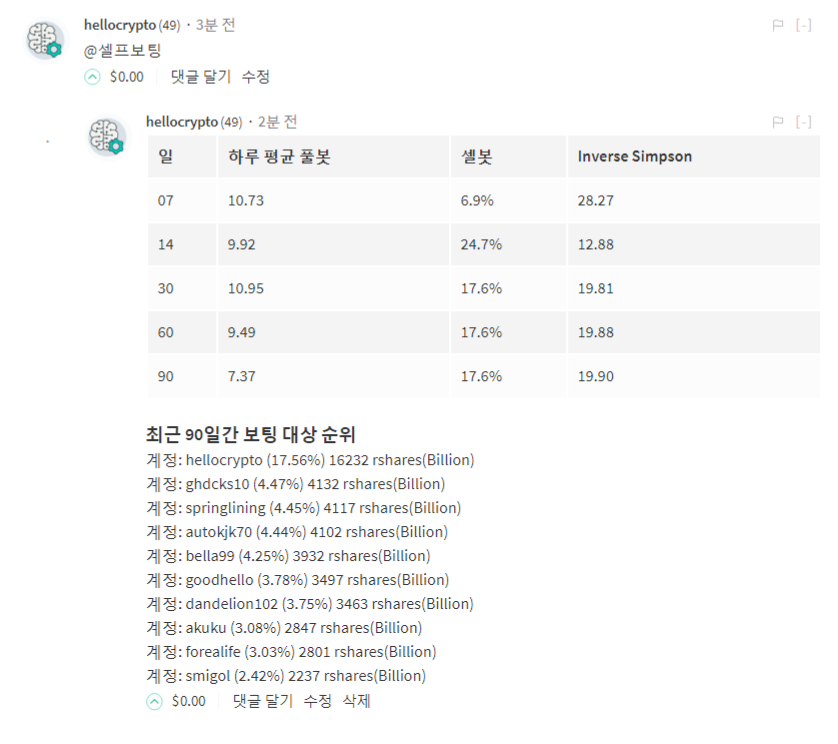The image size is (838, 744).
Task: Select table cell 19.81
Action: (x=694, y=289)
